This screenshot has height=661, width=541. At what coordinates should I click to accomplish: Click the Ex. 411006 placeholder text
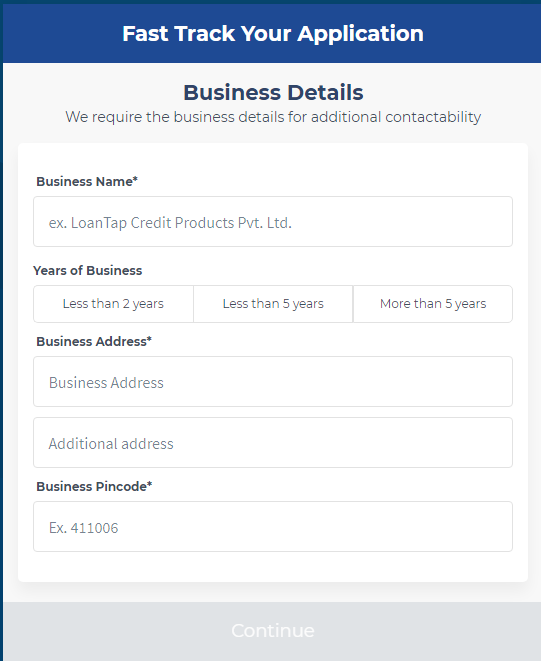point(83,528)
